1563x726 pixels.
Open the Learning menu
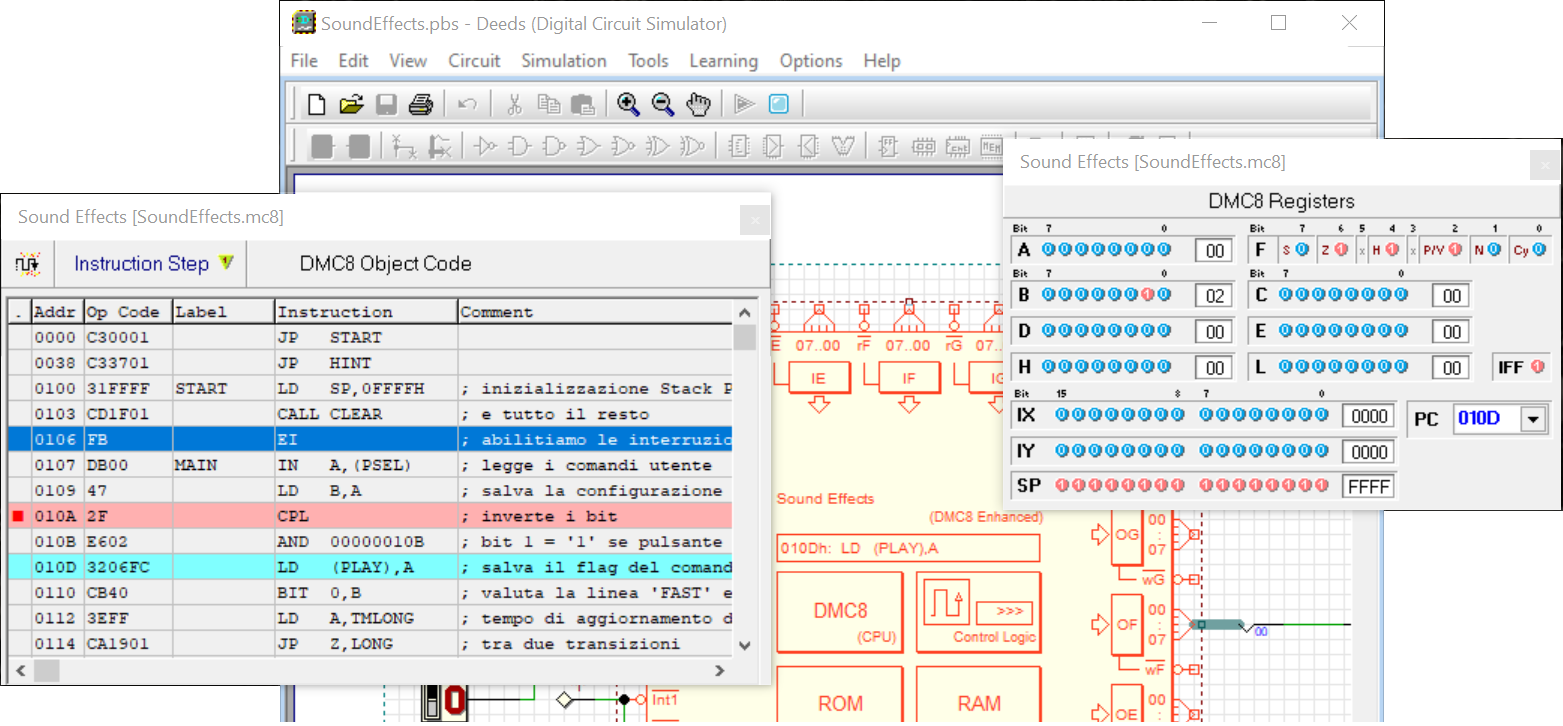pyautogui.click(x=724, y=61)
